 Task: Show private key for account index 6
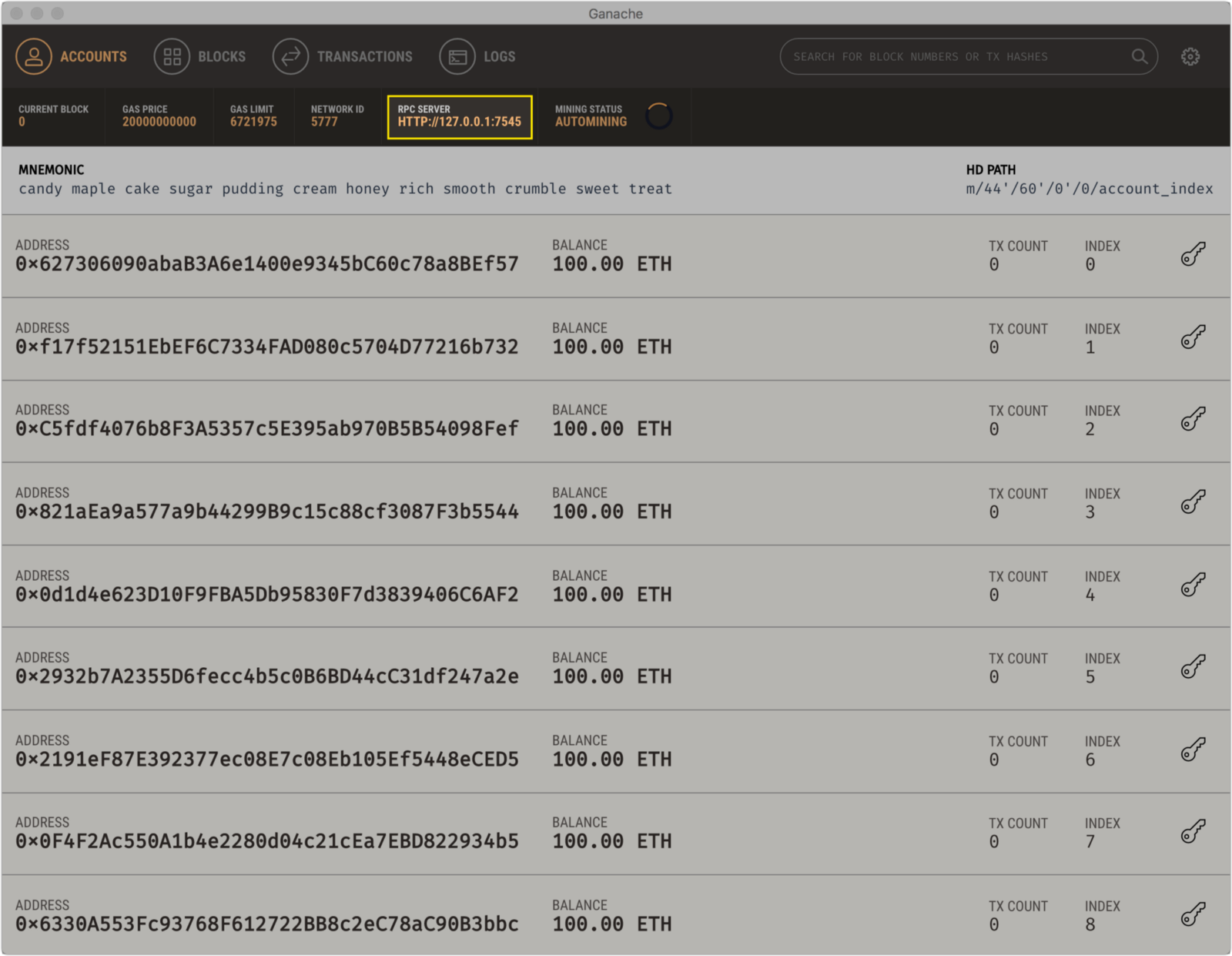click(x=1193, y=750)
